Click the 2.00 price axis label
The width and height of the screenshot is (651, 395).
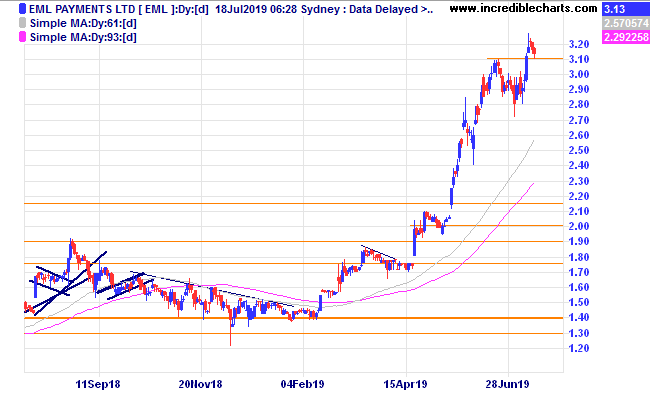click(579, 226)
